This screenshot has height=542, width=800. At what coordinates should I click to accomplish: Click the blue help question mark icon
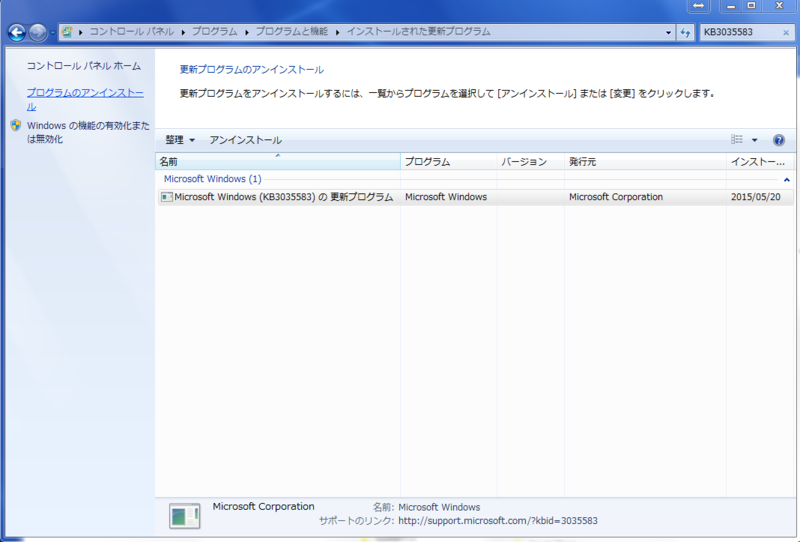tap(779, 140)
